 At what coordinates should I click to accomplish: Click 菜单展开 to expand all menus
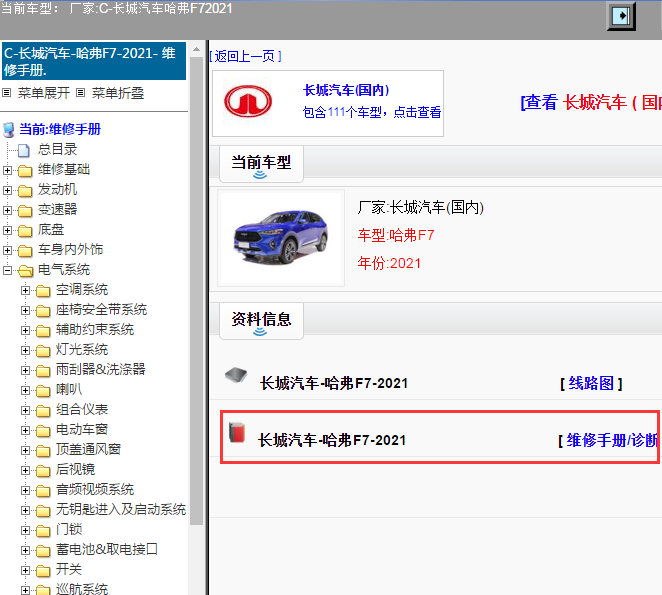[x=43, y=93]
